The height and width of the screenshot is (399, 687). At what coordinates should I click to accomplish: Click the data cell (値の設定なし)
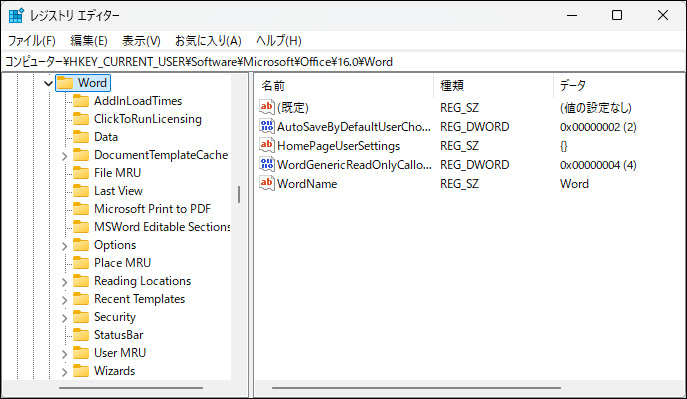pyautogui.click(x=595, y=107)
